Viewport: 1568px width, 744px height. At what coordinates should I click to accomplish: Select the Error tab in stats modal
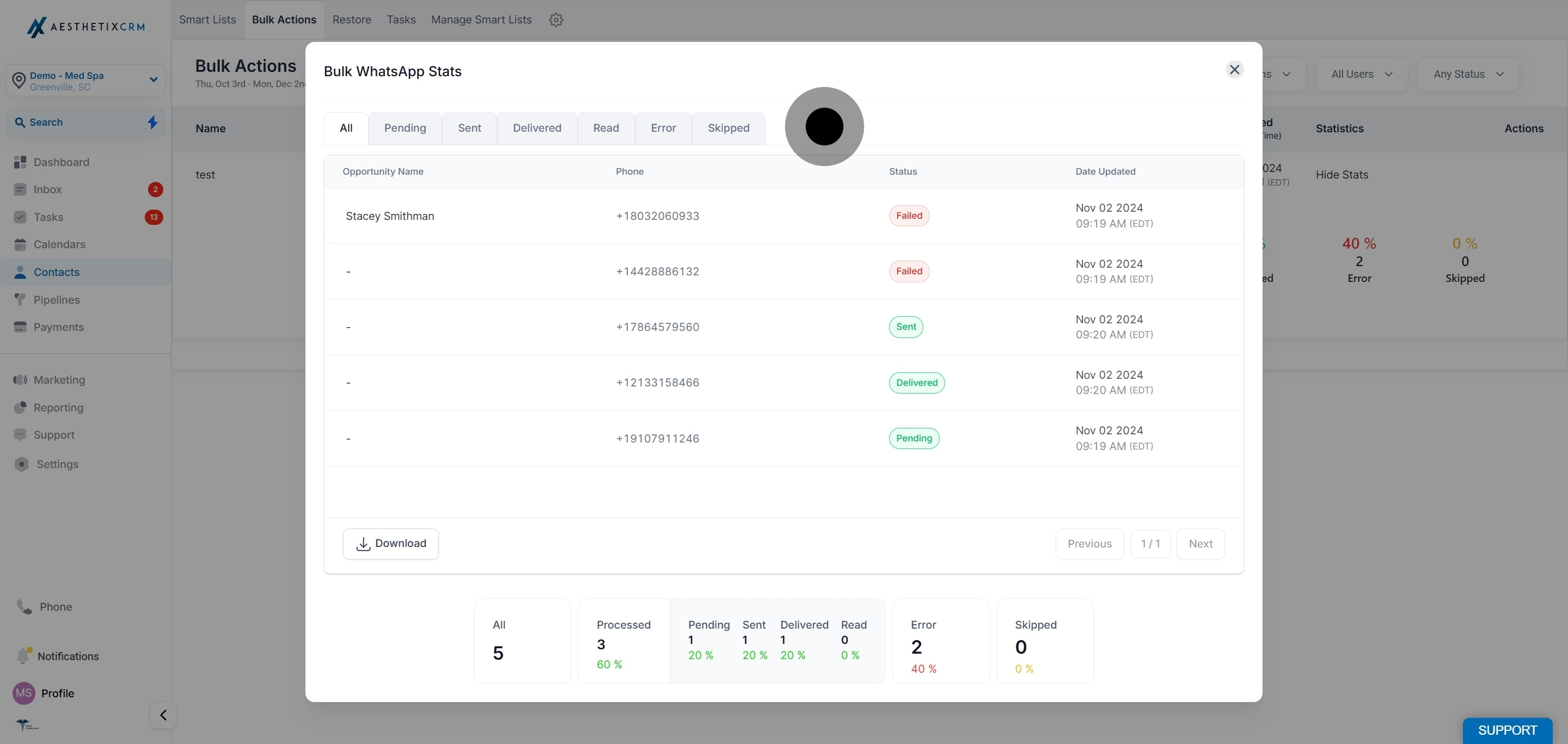point(663,128)
